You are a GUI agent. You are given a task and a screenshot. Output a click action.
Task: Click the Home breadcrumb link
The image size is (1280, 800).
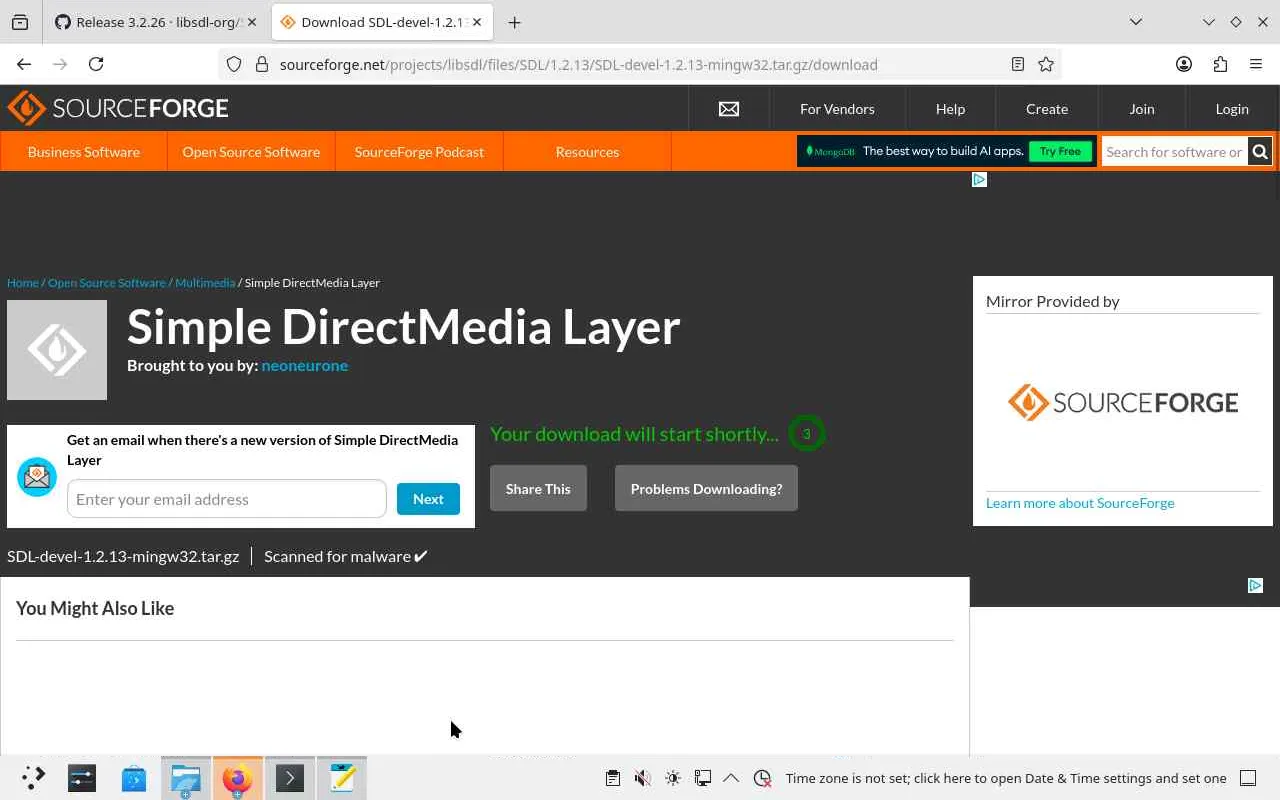[23, 283]
